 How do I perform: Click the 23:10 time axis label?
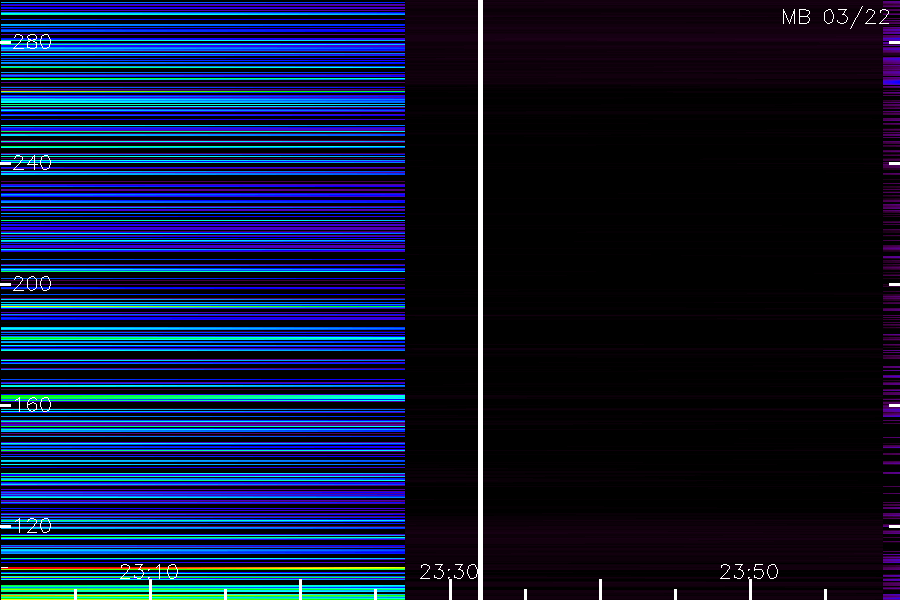[x=149, y=572]
